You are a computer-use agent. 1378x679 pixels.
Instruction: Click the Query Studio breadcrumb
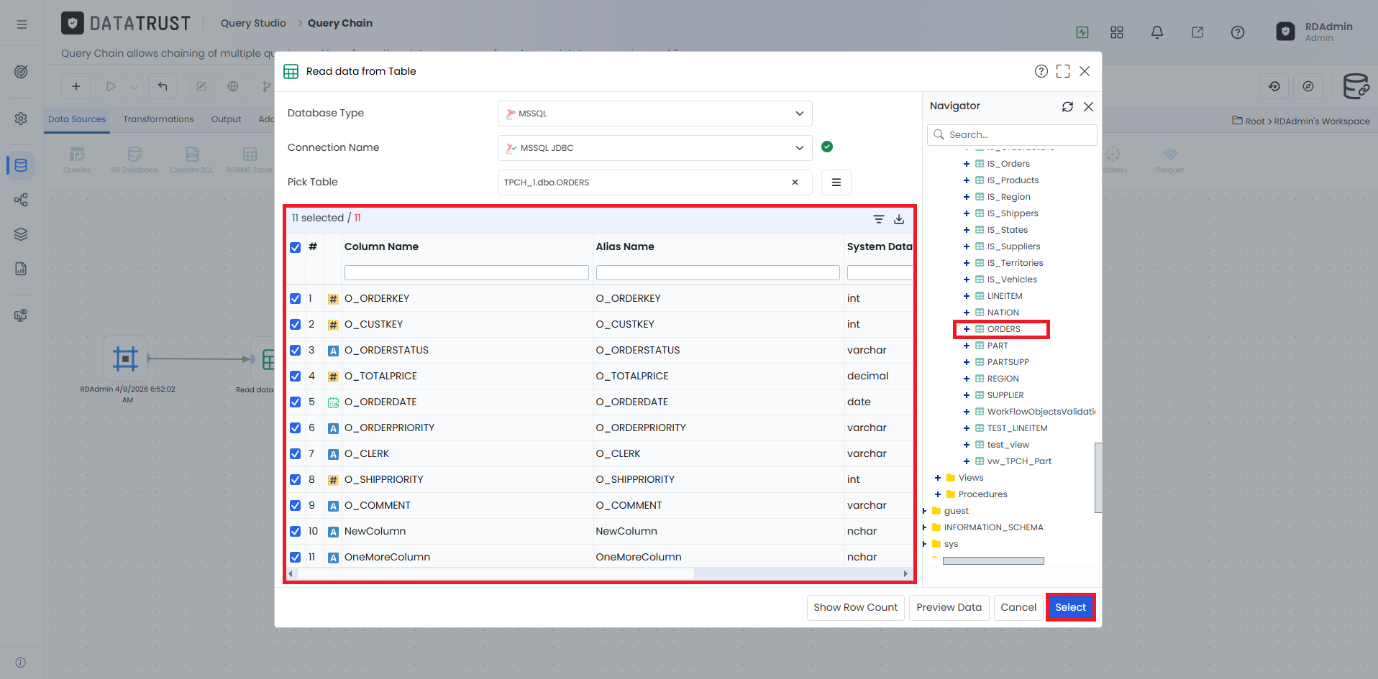(253, 23)
